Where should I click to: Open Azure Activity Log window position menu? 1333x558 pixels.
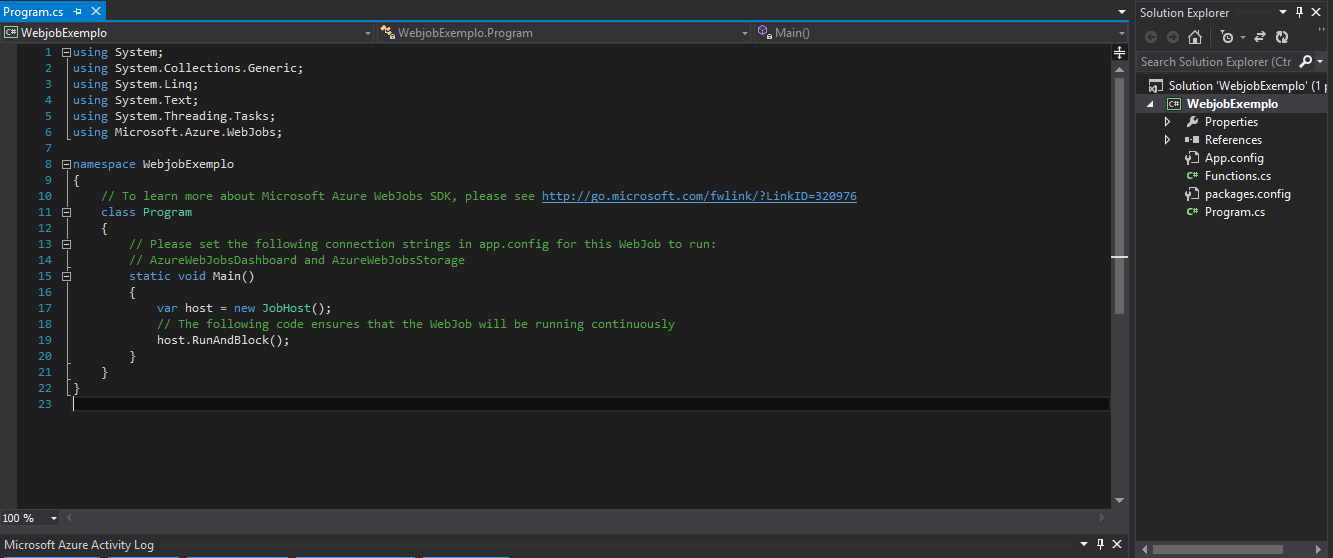tap(1086, 545)
